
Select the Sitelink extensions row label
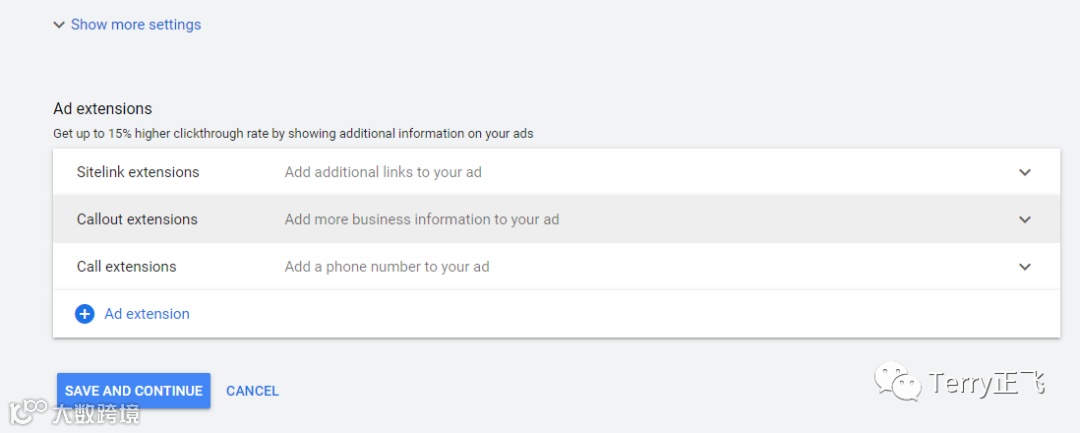point(138,172)
